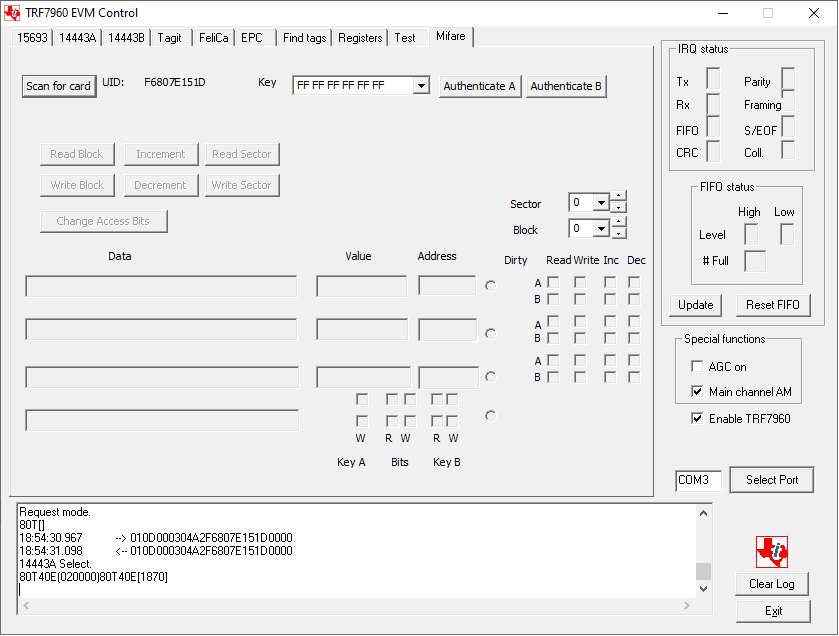
Task: Tick the S/EOF IRQ status box
Action: (788, 126)
